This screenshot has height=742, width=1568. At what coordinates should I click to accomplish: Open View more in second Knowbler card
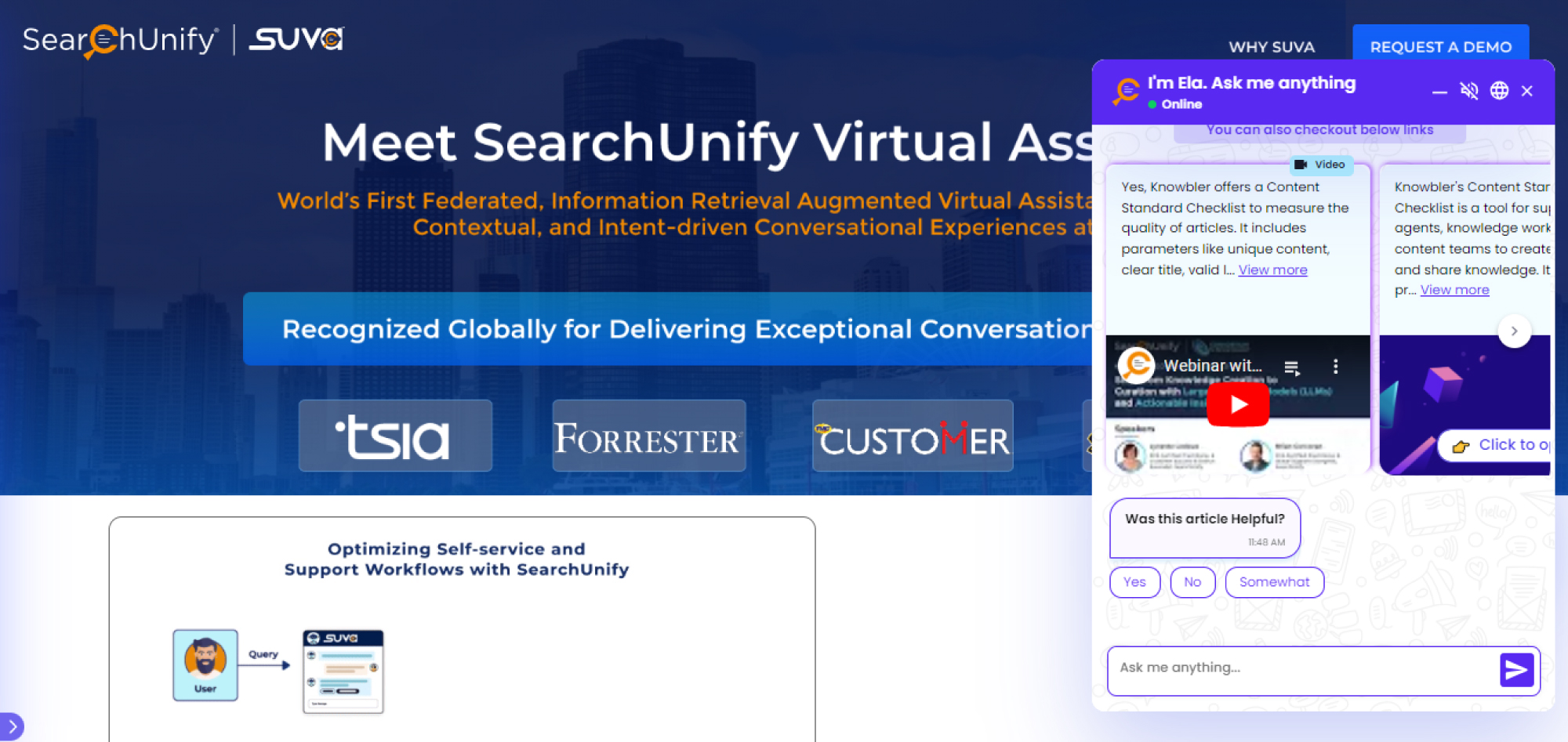(1454, 290)
